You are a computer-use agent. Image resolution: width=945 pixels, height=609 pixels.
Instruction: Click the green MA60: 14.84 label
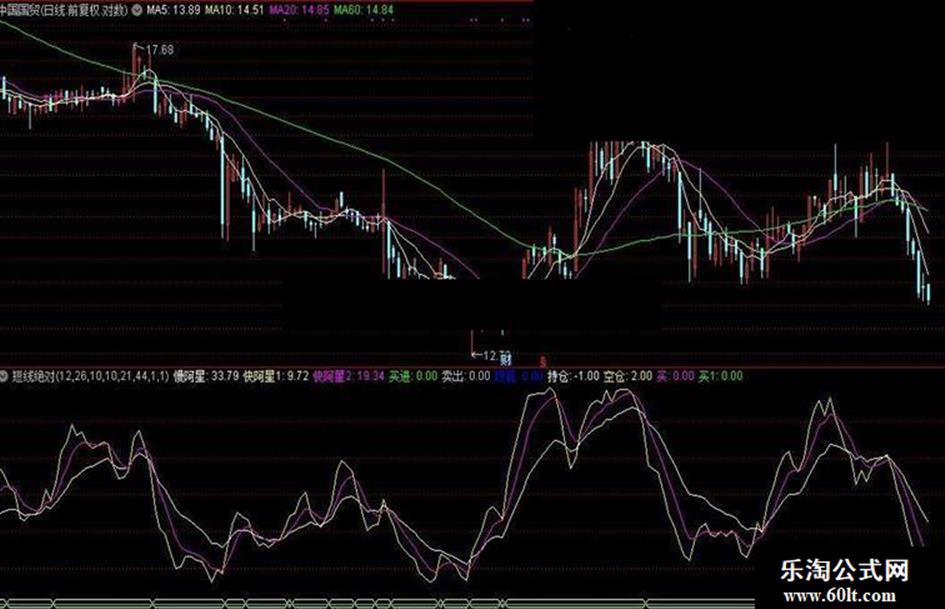pos(363,10)
